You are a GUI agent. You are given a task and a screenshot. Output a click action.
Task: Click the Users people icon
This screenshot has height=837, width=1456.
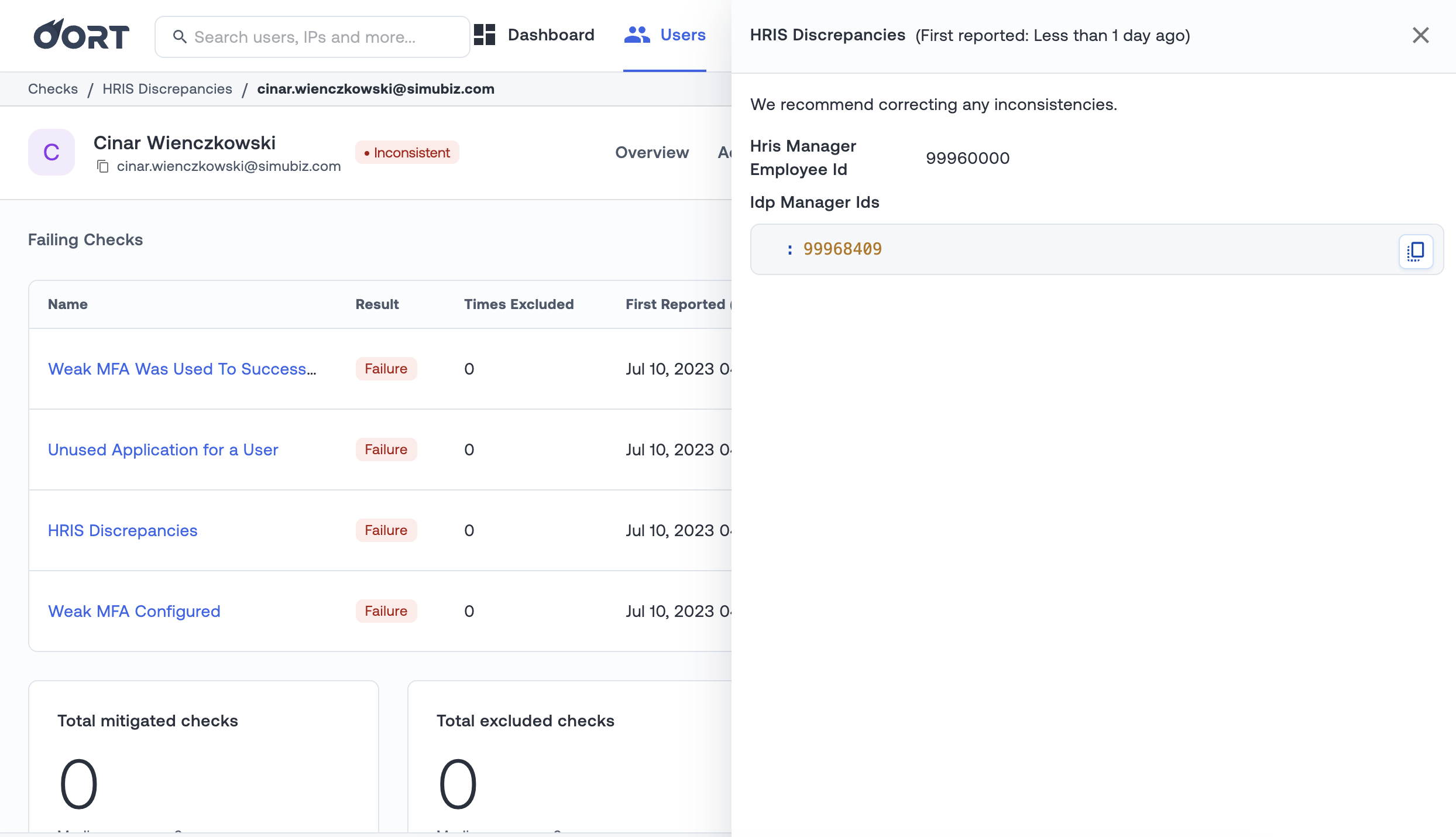tap(637, 35)
